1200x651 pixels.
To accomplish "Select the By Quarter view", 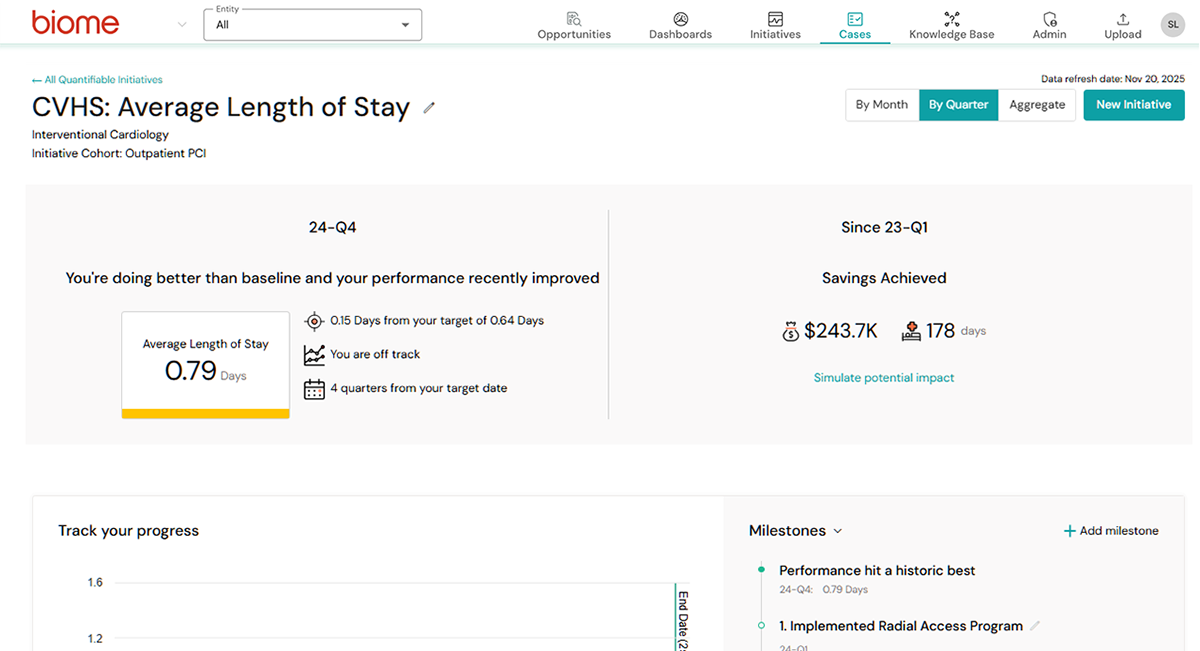I will (958, 105).
